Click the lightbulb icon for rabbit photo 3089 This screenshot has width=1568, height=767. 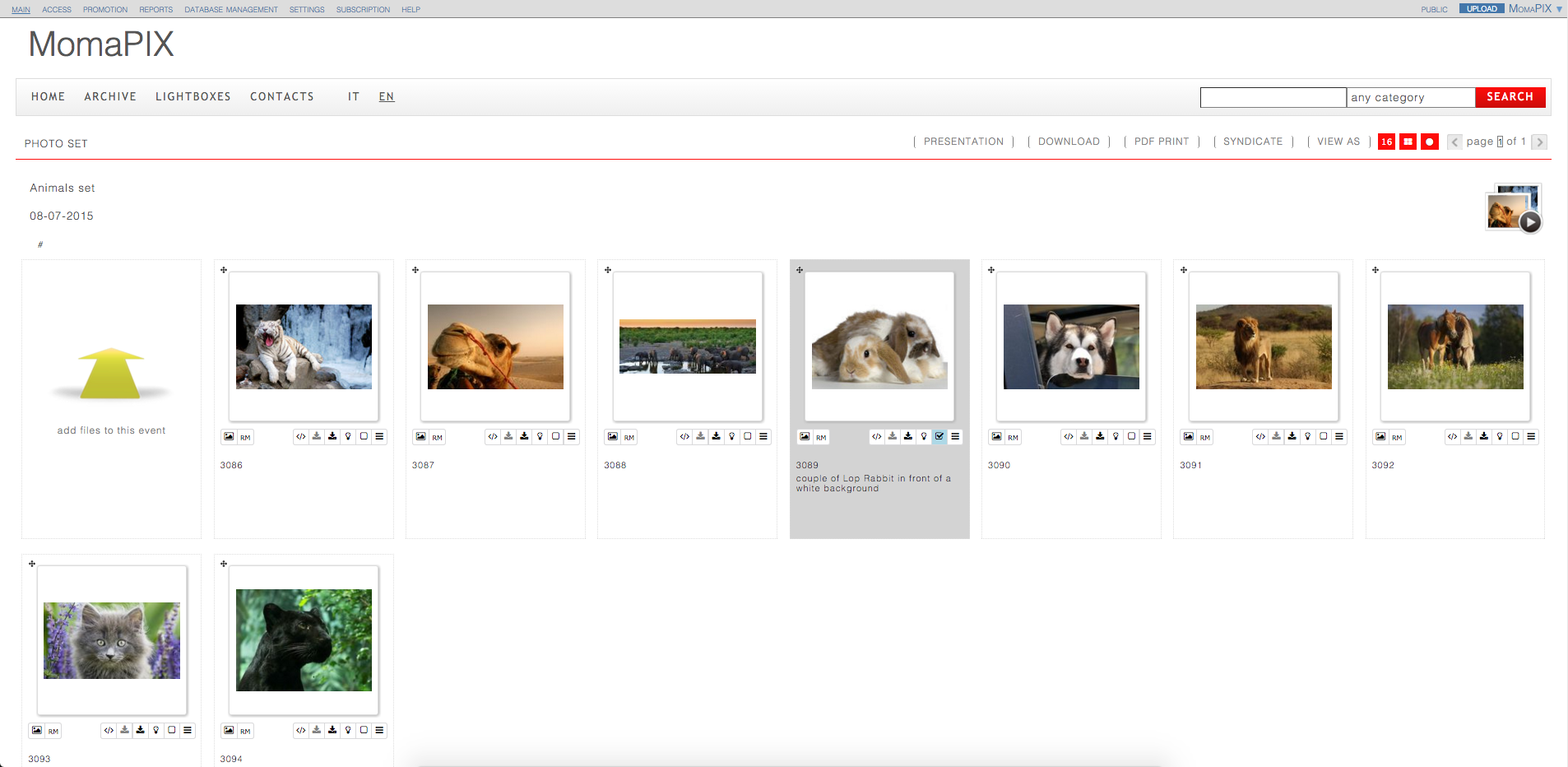click(x=924, y=437)
